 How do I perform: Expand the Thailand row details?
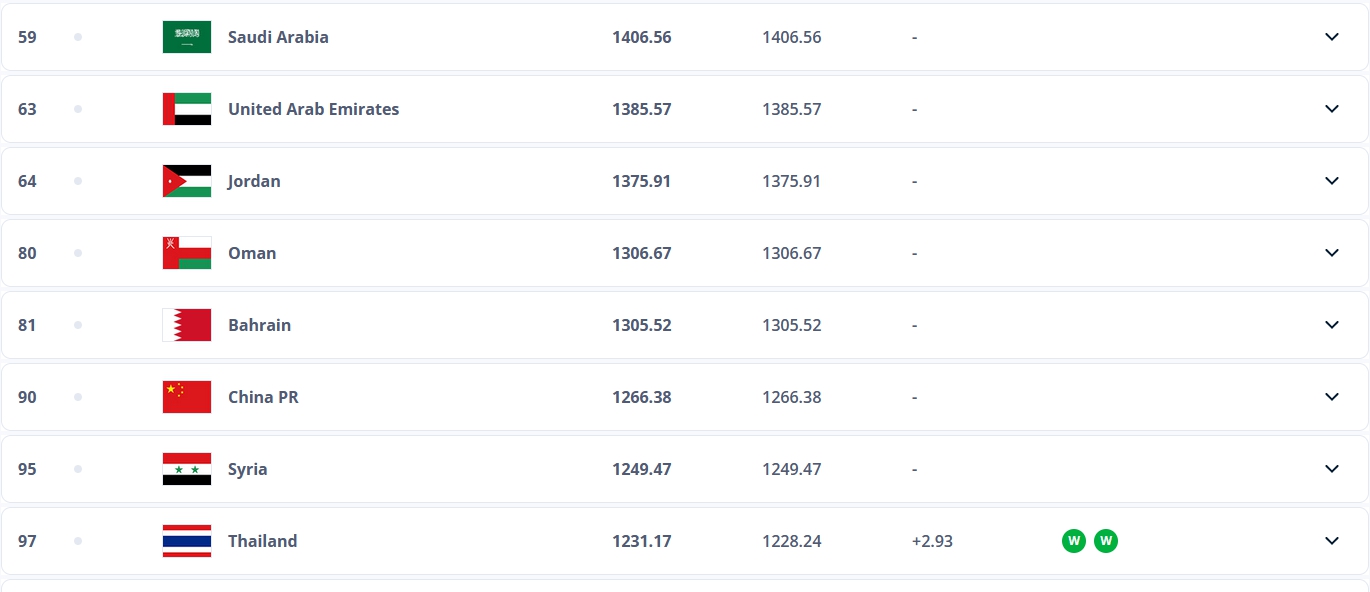[x=1332, y=541]
